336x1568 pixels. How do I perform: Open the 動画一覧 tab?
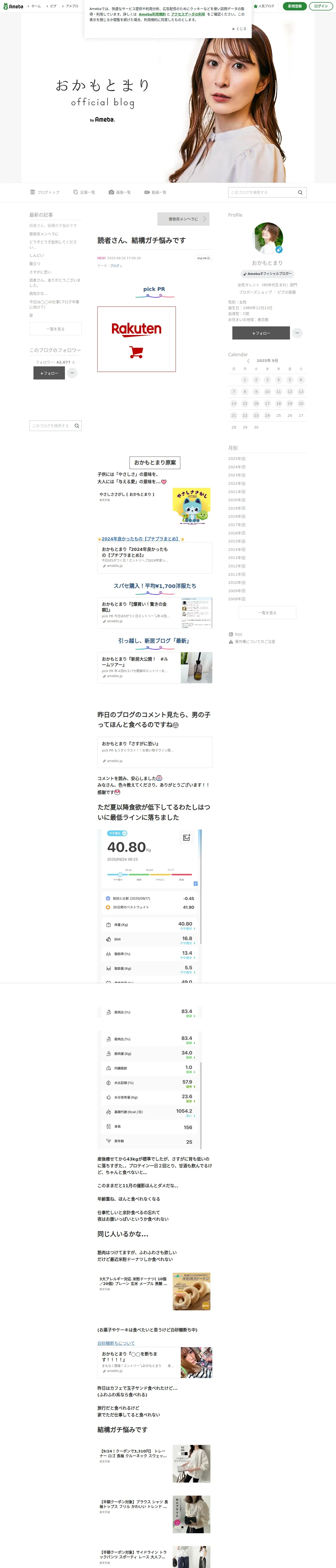point(155,192)
